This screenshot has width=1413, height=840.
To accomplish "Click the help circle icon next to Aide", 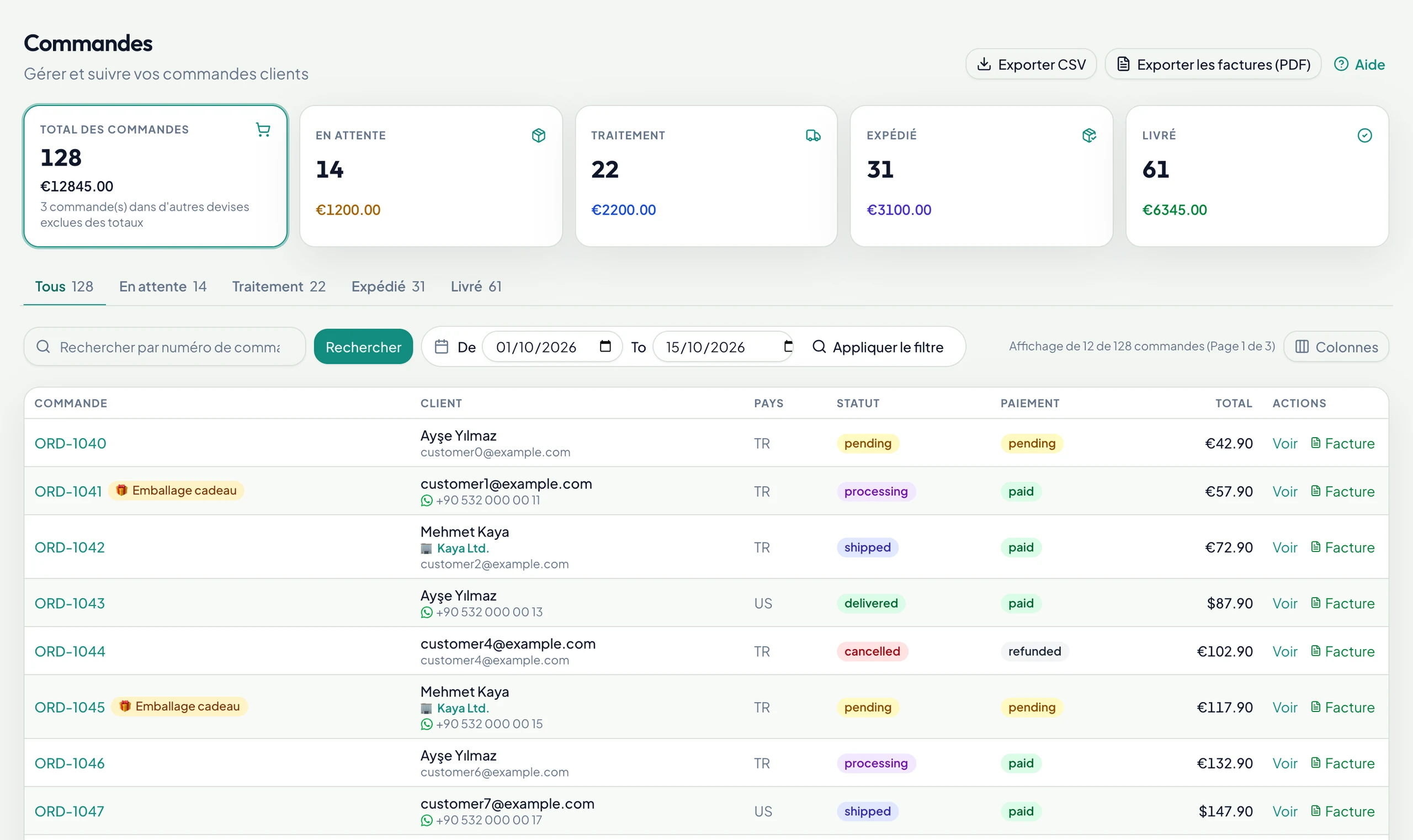I will point(1341,64).
